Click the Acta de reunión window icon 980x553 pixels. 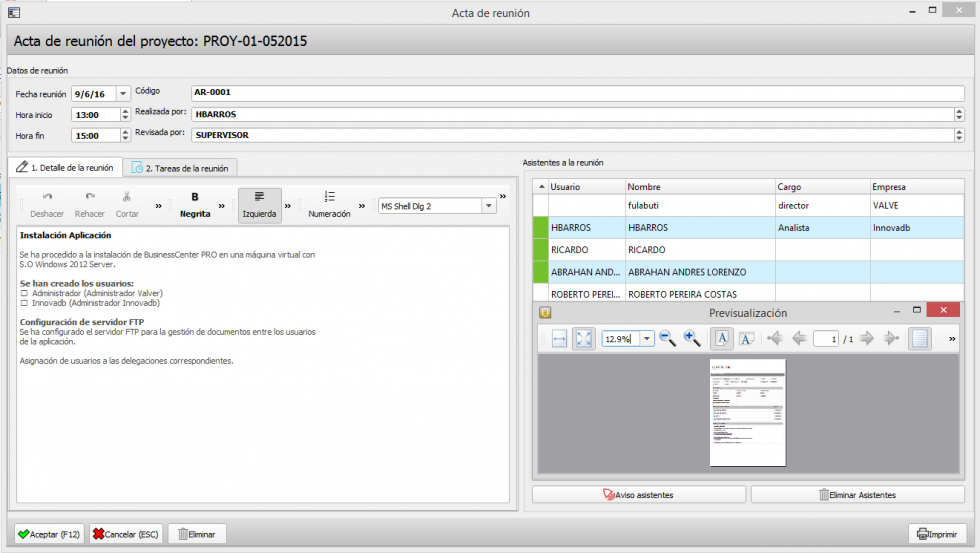pos(14,12)
